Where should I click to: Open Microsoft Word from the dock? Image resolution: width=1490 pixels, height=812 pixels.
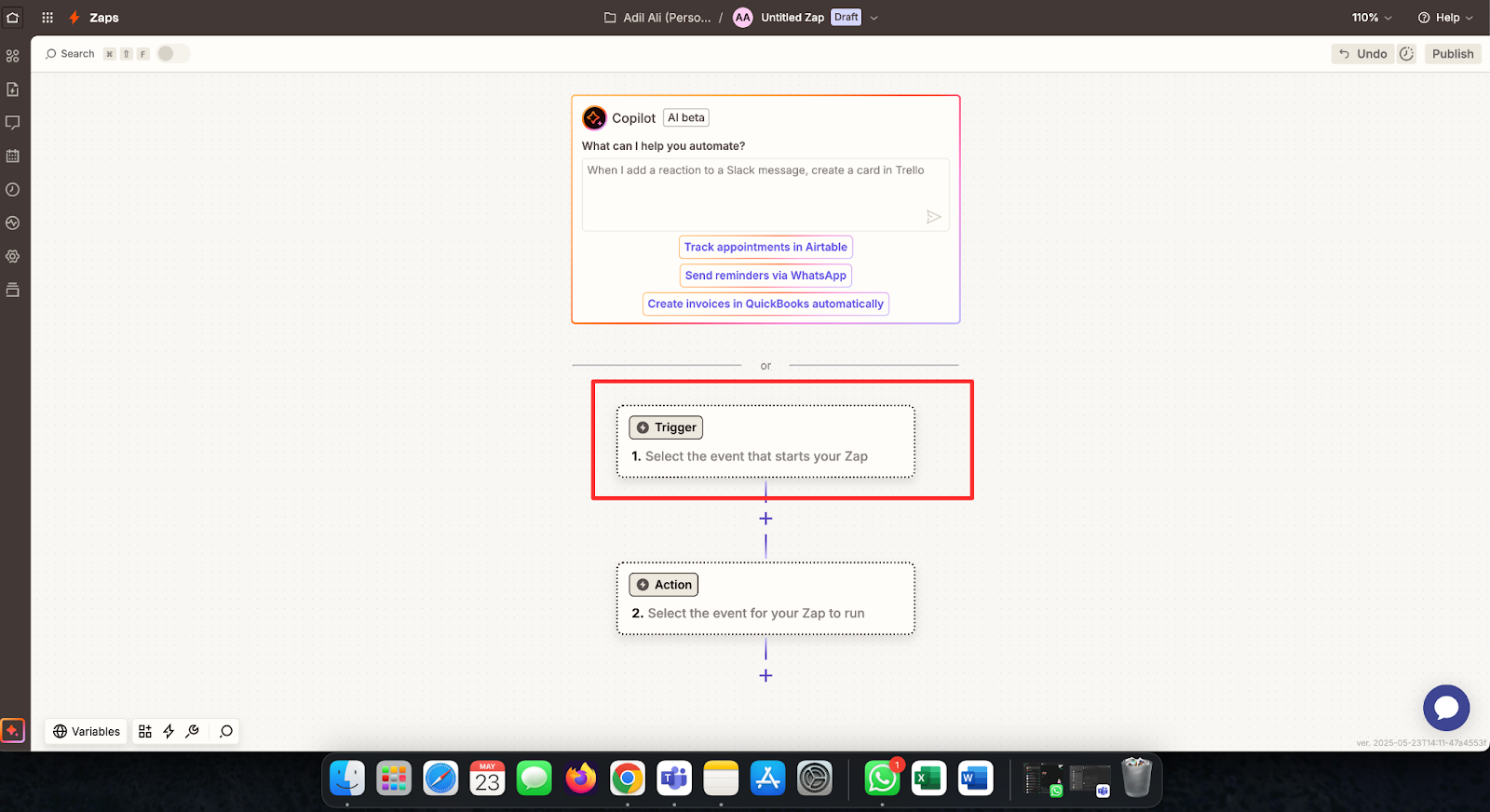(975, 778)
